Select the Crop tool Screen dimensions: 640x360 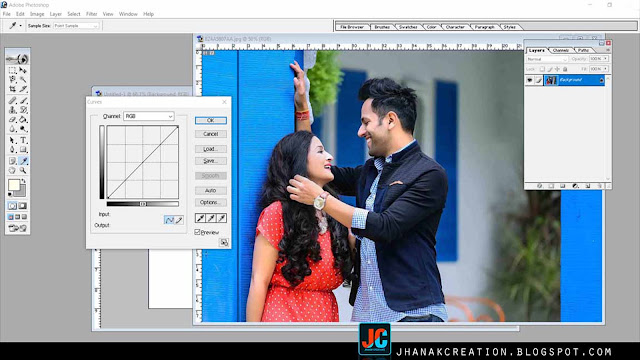pyautogui.click(x=12, y=89)
